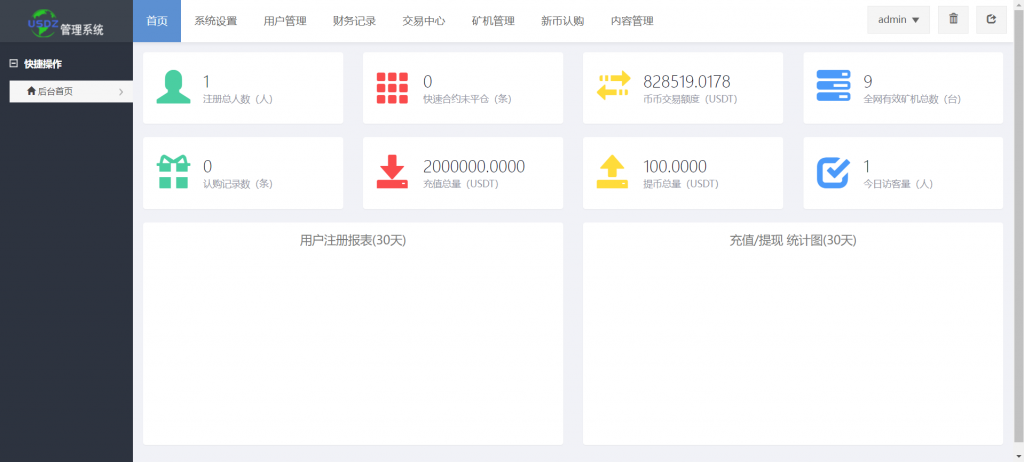Click the yellow exchange arrows icon
The width and height of the screenshot is (1024, 462).
(614, 86)
